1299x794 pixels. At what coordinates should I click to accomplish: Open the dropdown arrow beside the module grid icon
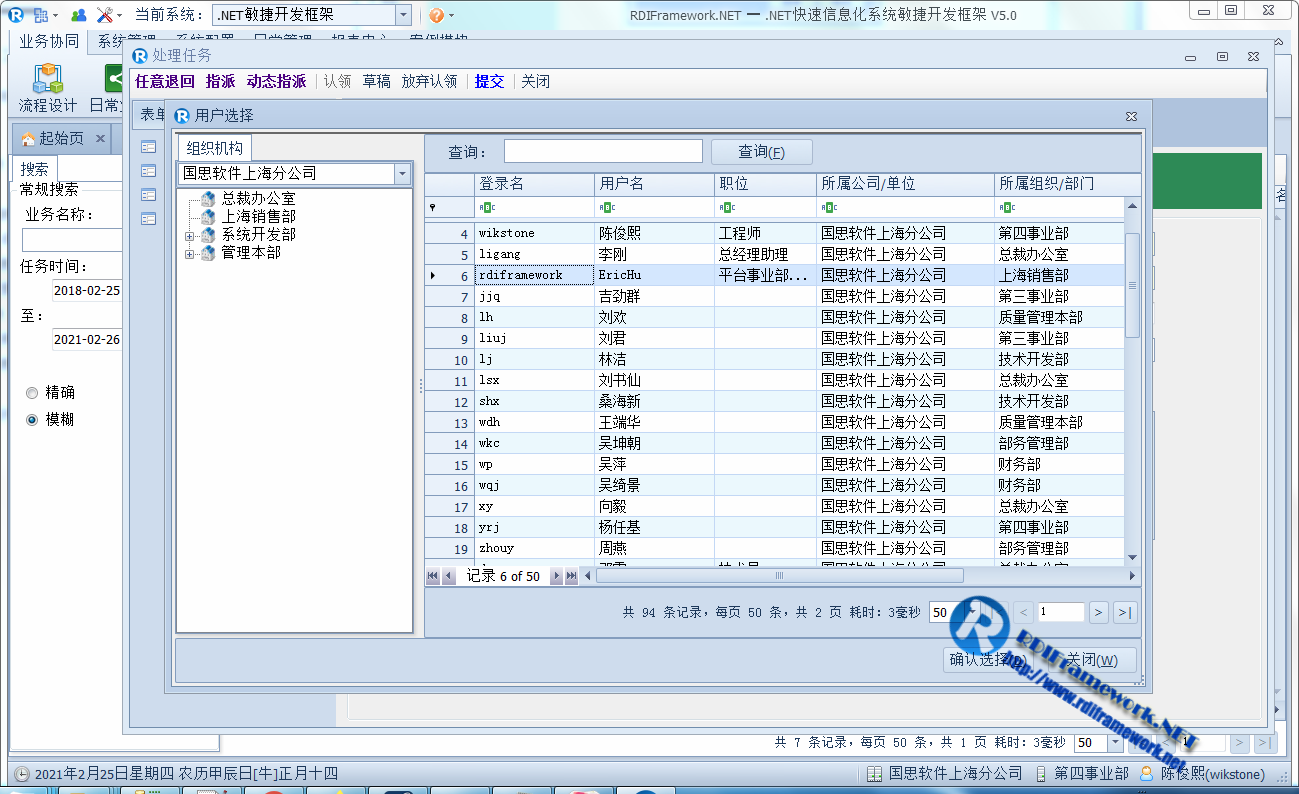point(55,15)
